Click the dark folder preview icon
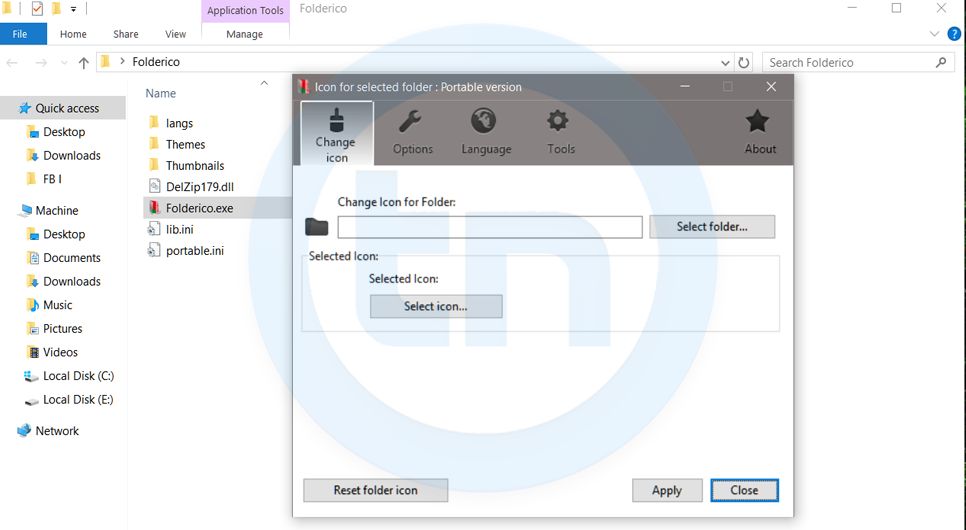This screenshot has height=530, width=966. pyautogui.click(x=317, y=227)
